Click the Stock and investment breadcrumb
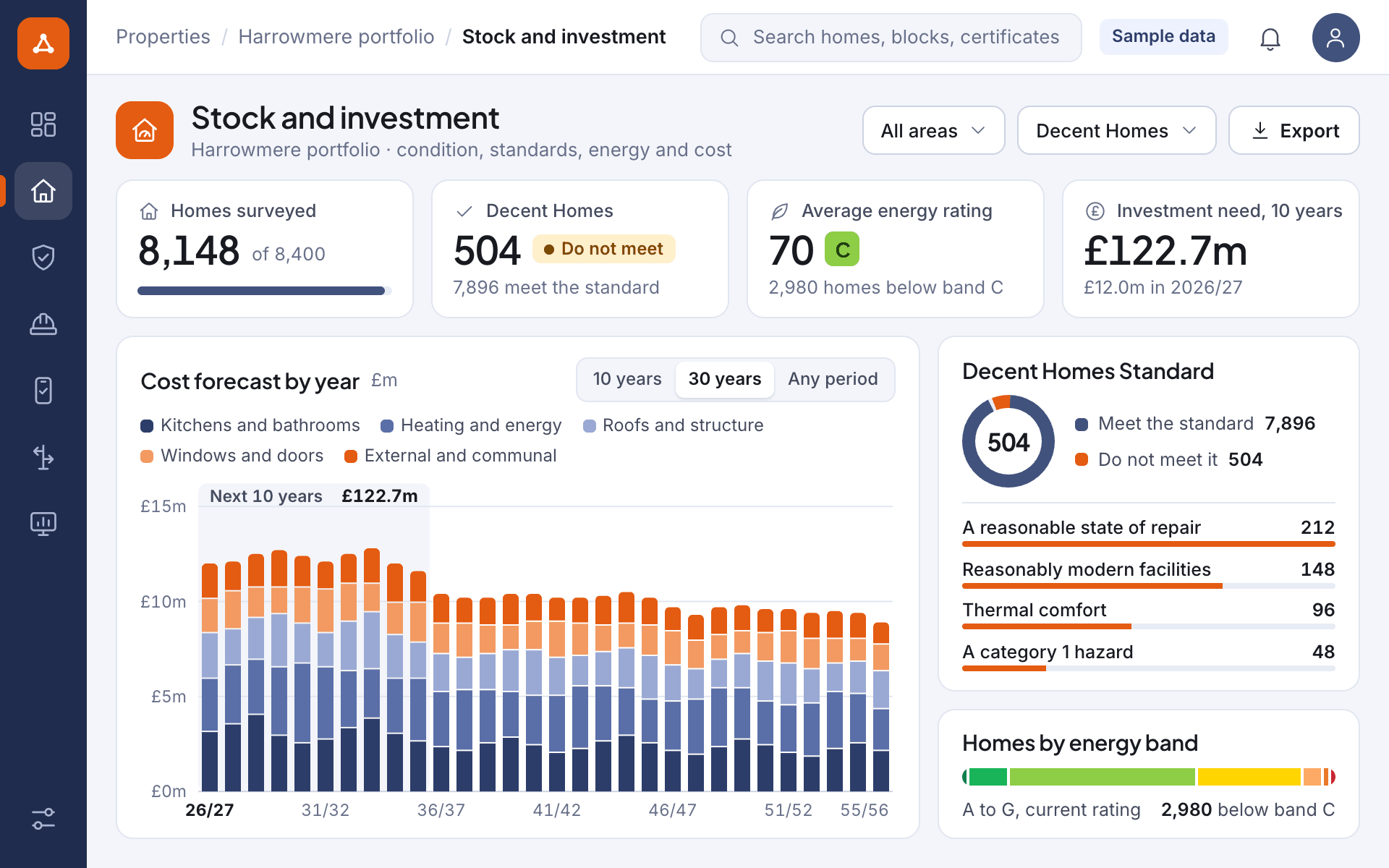 [x=564, y=37]
